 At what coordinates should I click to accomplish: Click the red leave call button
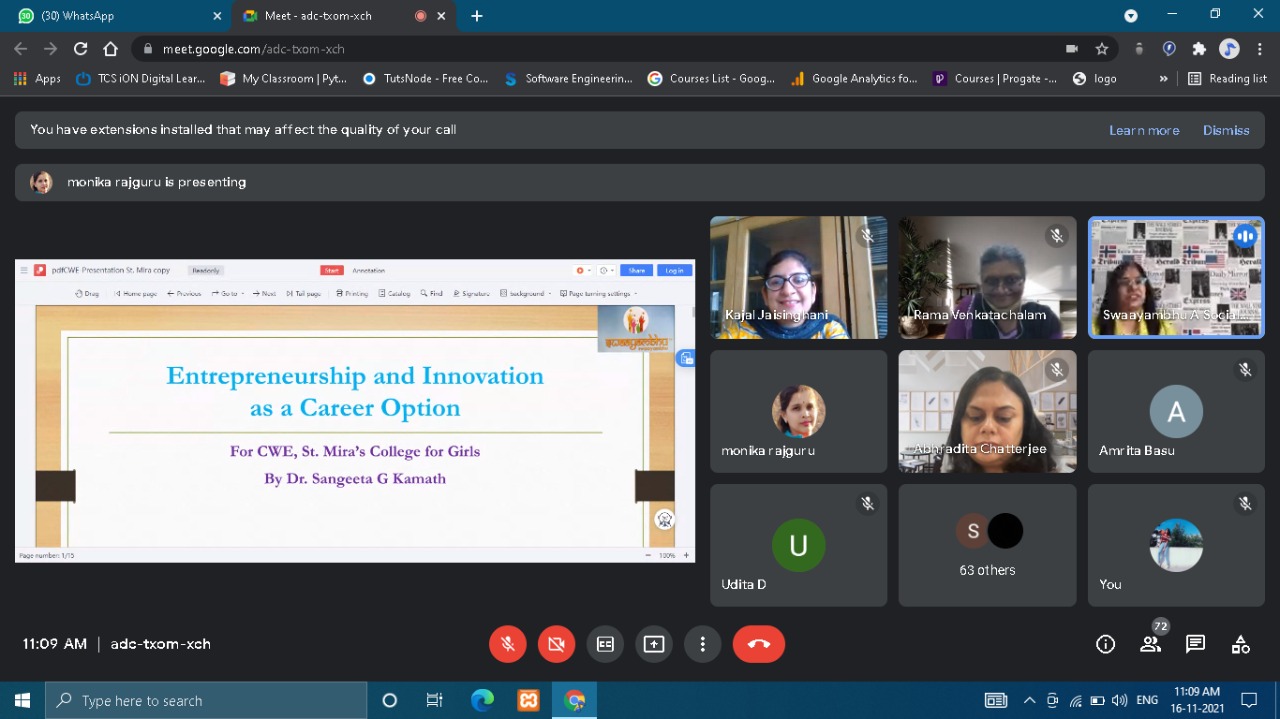tap(758, 644)
